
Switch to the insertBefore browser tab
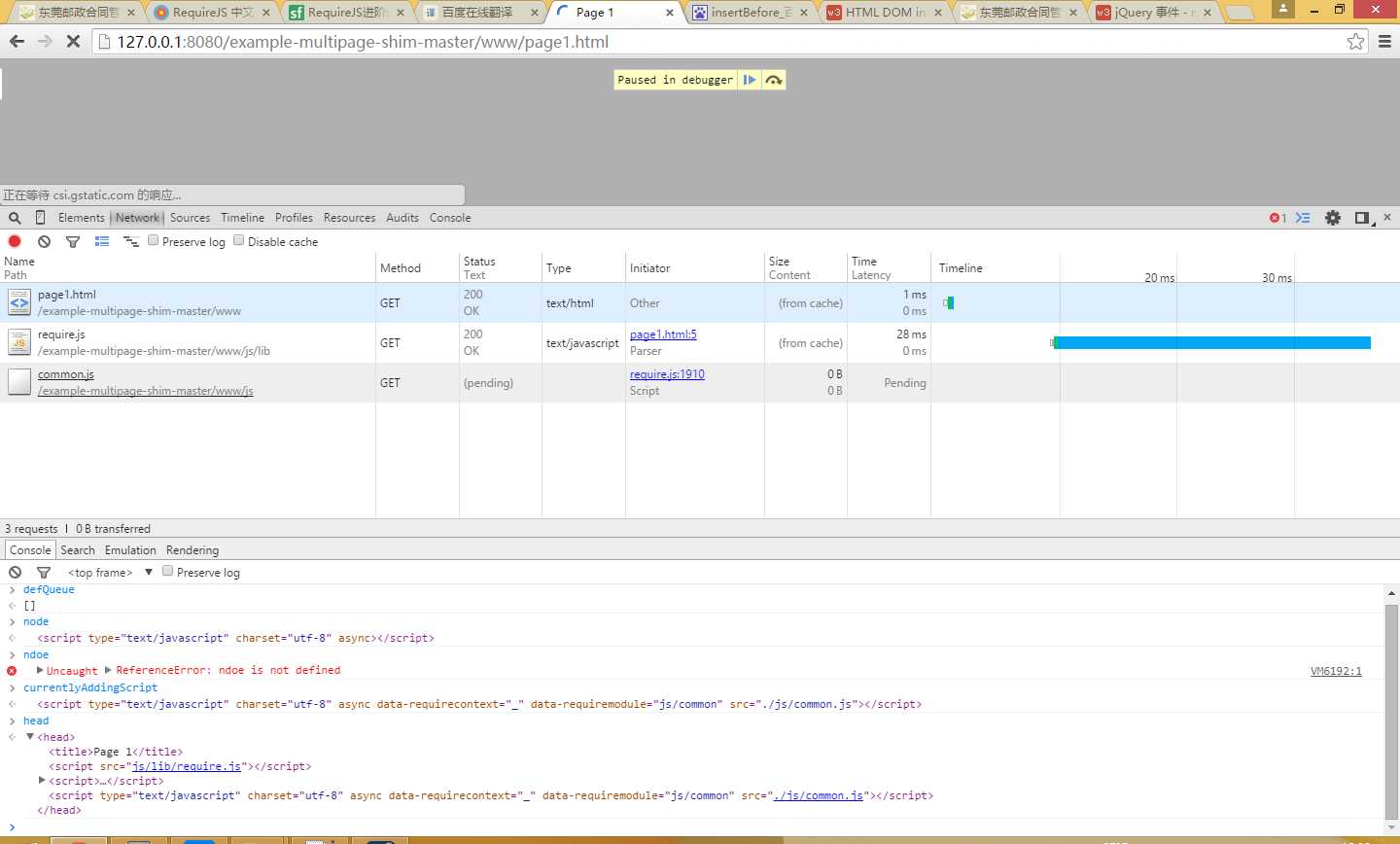(x=750, y=12)
